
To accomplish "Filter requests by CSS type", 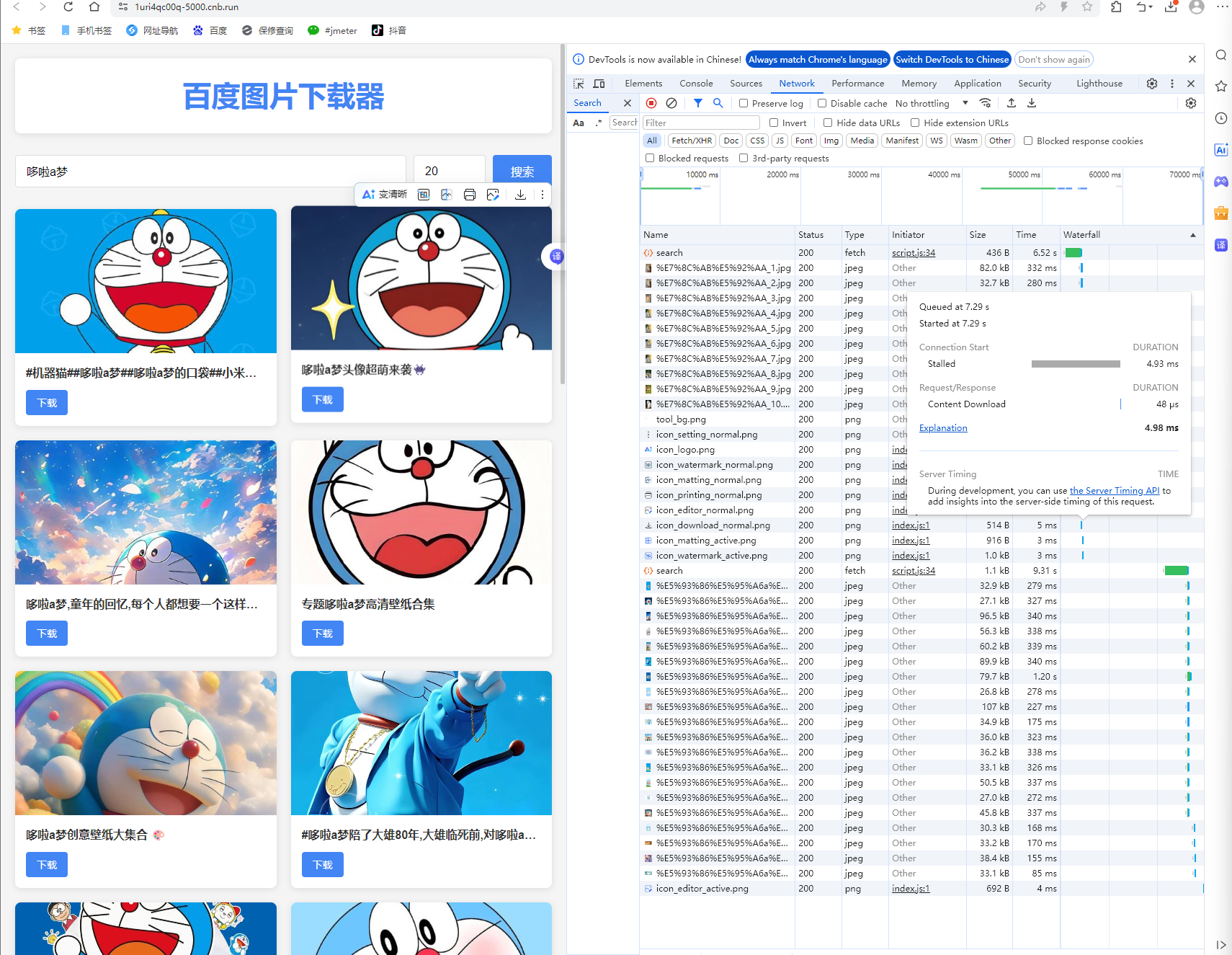I will point(757,141).
